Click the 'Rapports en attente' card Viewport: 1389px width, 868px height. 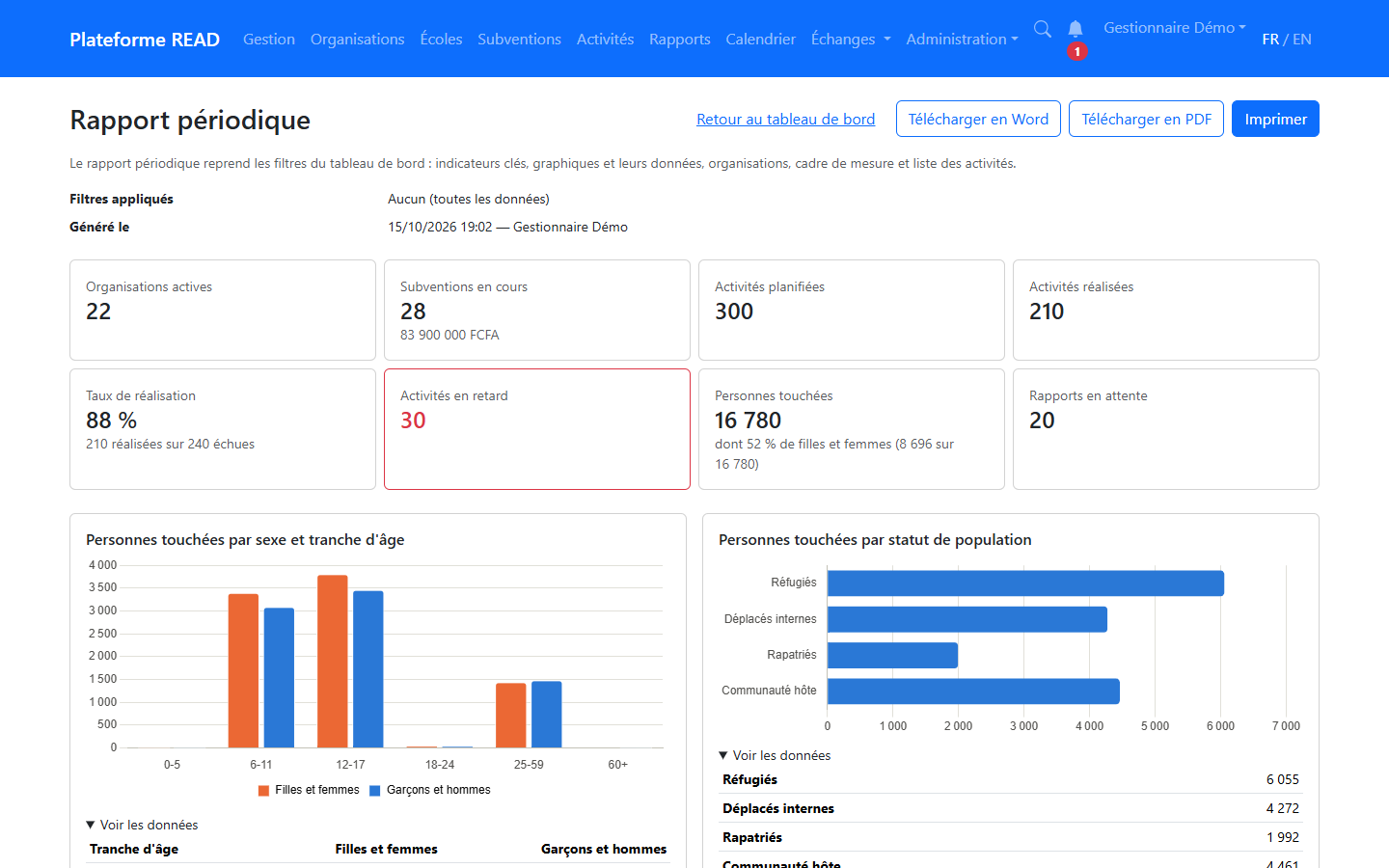[x=1166, y=429]
